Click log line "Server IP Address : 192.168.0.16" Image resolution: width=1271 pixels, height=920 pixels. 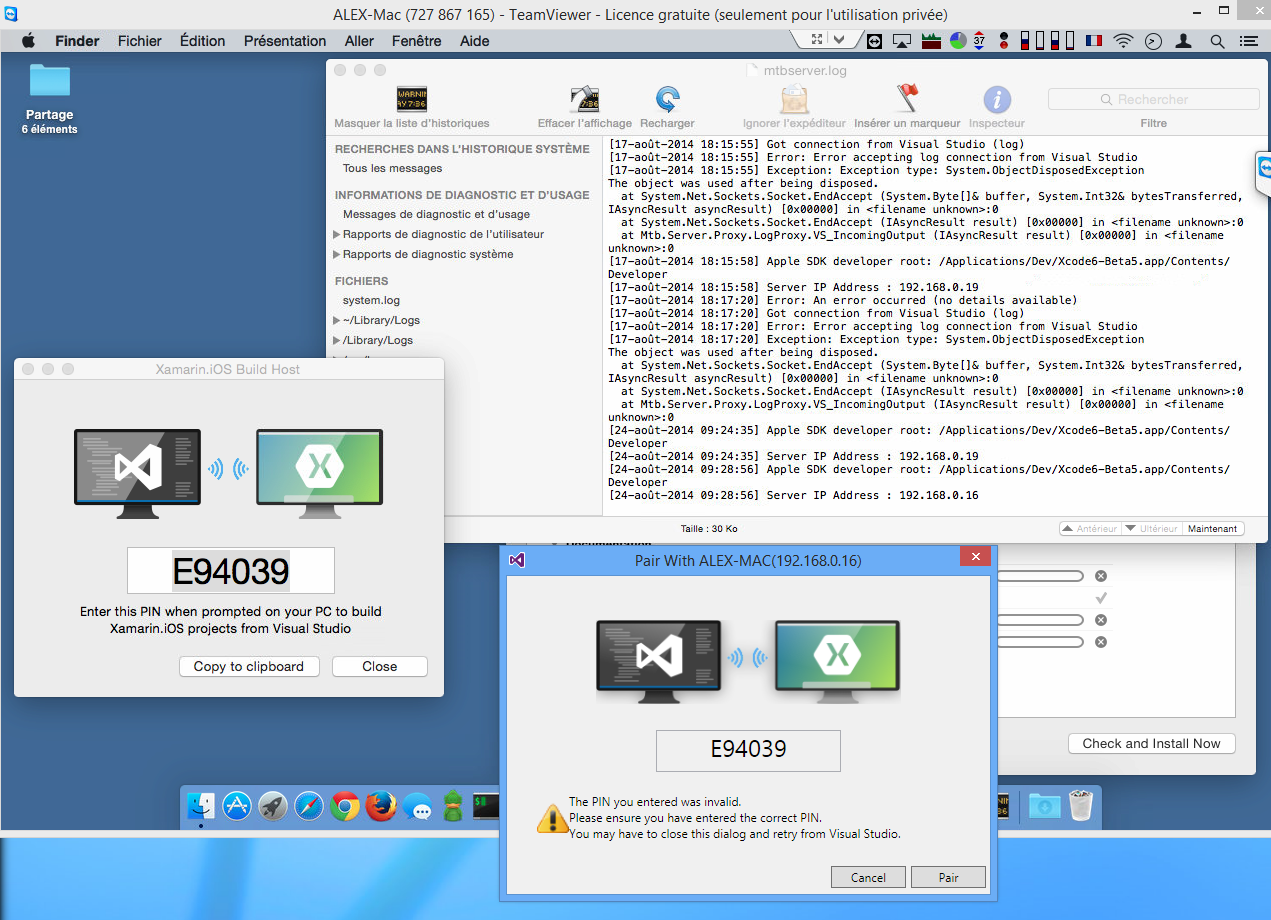pyautogui.click(x=793, y=495)
